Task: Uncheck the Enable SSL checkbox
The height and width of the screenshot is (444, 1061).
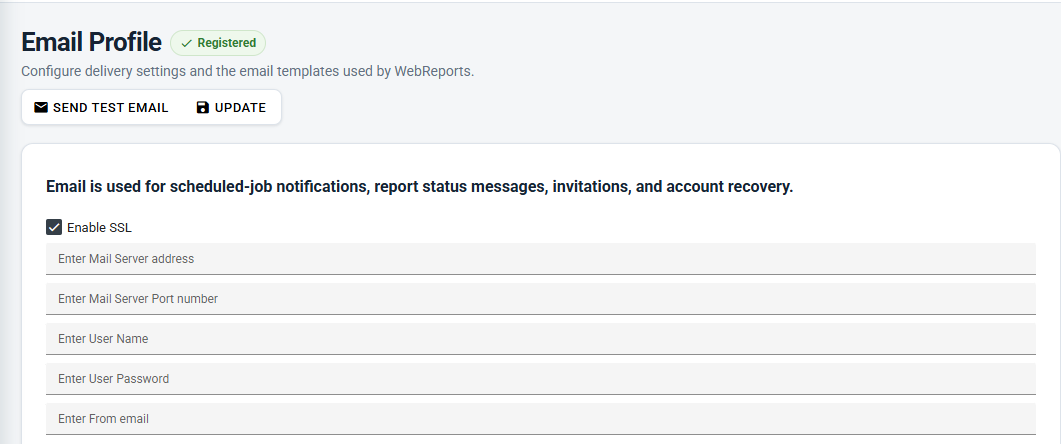Action: pyautogui.click(x=54, y=227)
